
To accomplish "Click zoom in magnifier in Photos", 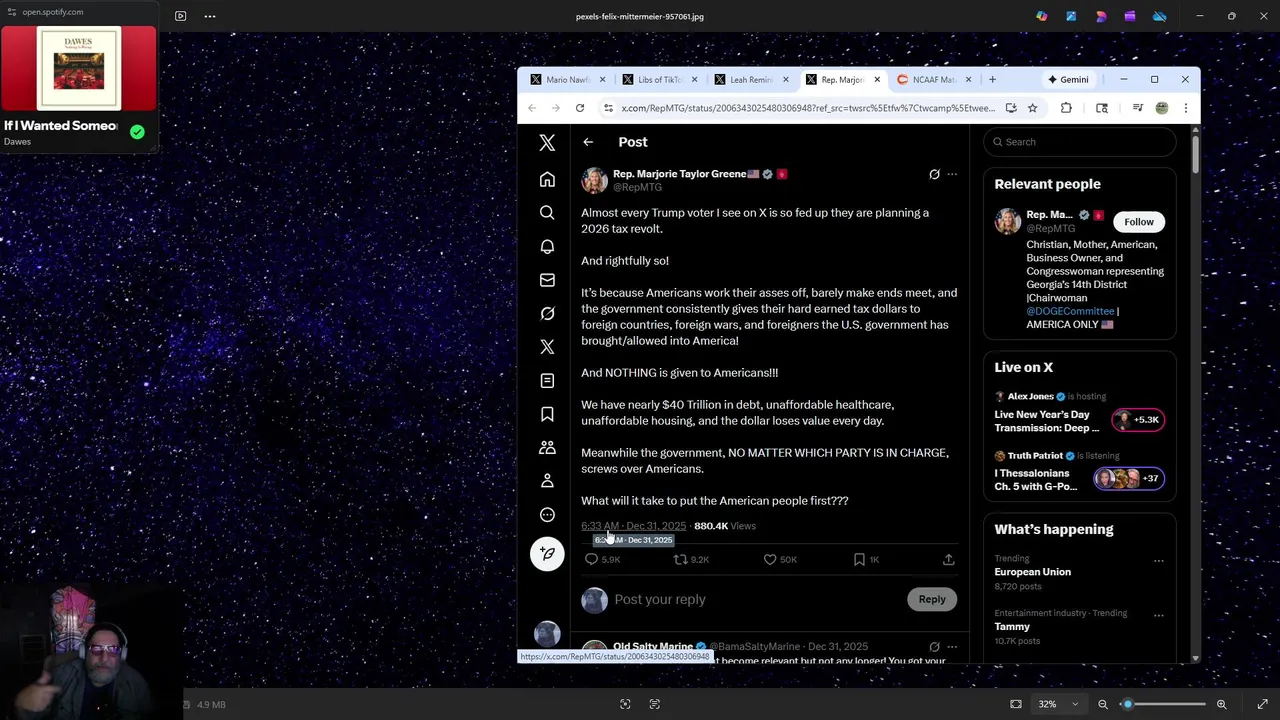I will tap(1221, 704).
